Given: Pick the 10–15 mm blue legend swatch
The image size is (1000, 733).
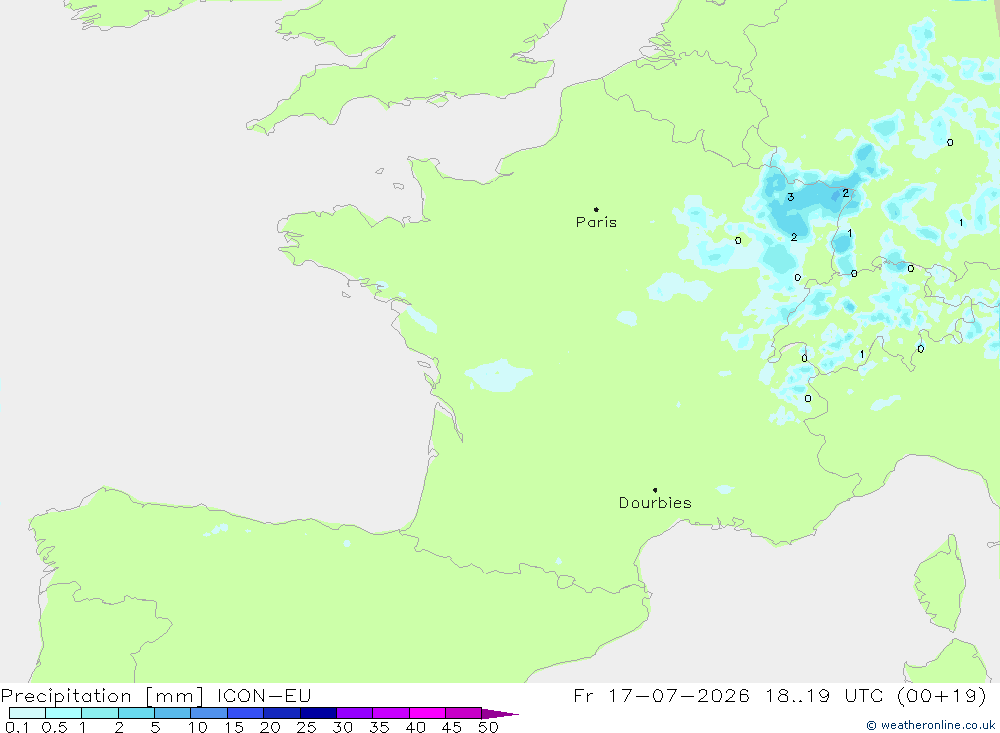Looking at the screenshot, I should click(209, 713).
